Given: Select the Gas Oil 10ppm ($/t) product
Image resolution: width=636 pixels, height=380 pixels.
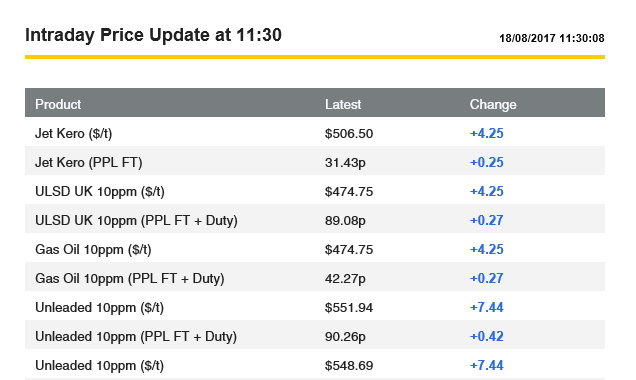Looking at the screenshot, I should click(x=93, y=249).
